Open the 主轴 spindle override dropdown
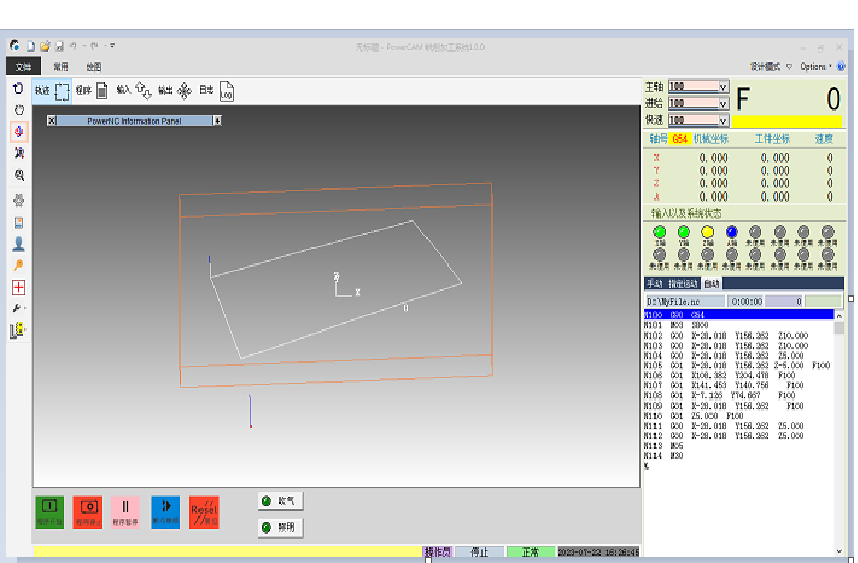Screen dimensions: 858x563 723,86
